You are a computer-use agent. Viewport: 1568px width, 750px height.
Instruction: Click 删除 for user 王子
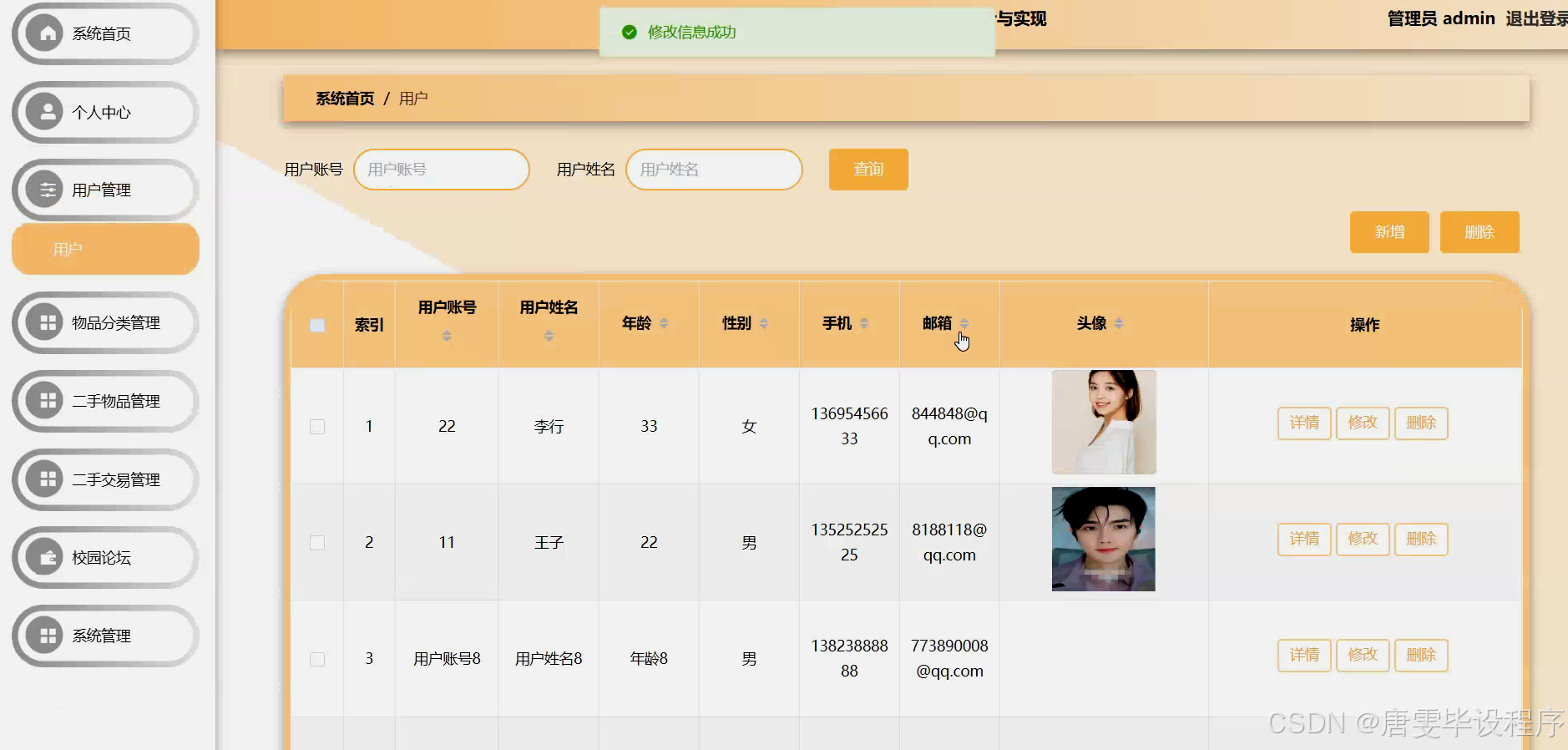coord(1421,539)
